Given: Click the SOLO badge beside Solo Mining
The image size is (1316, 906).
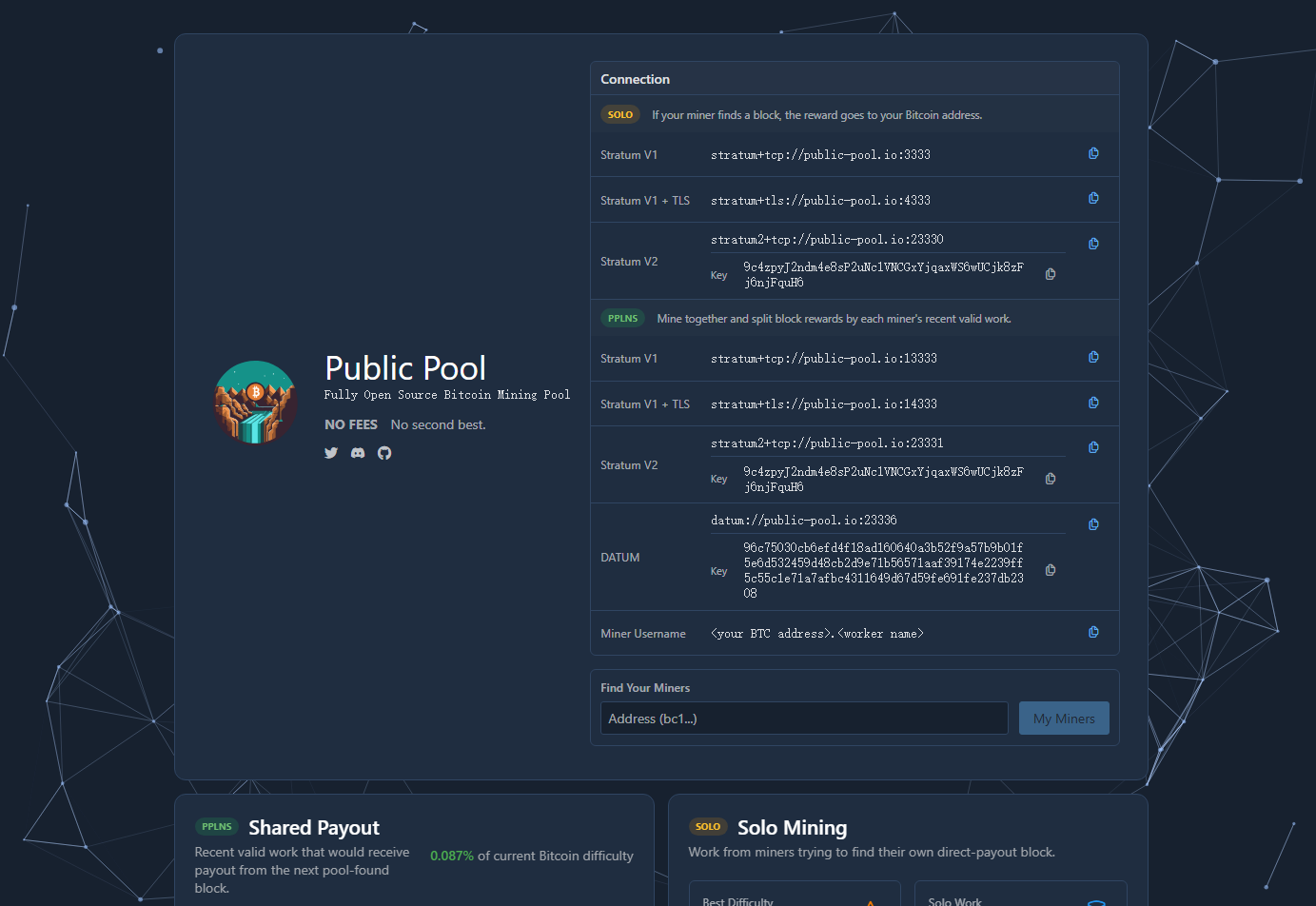Looking at the screenshot, I should pyautogui.click(x=708, y=827).
